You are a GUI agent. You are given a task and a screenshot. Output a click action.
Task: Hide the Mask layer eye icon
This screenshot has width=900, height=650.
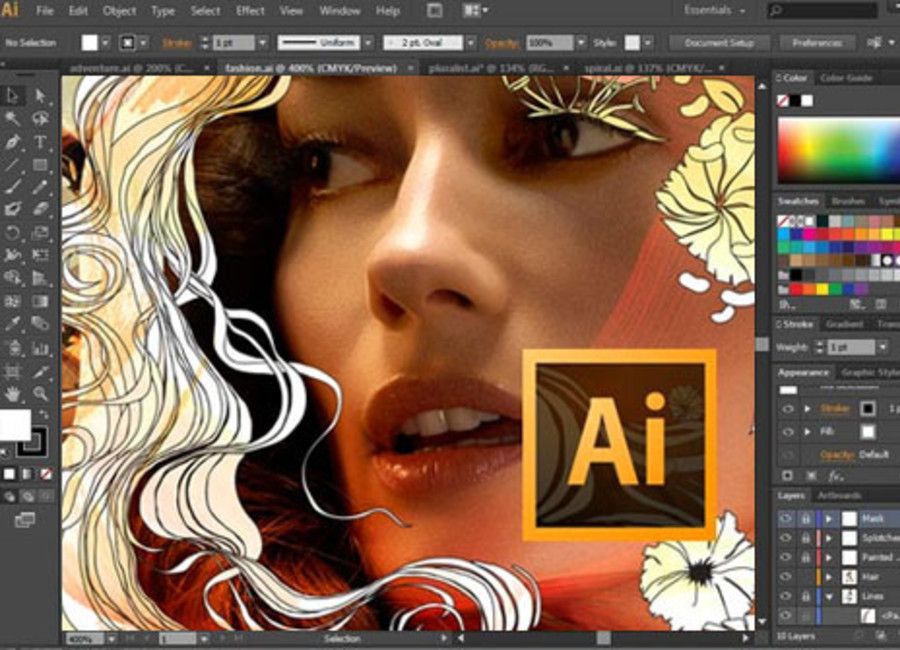click(785, 519)
